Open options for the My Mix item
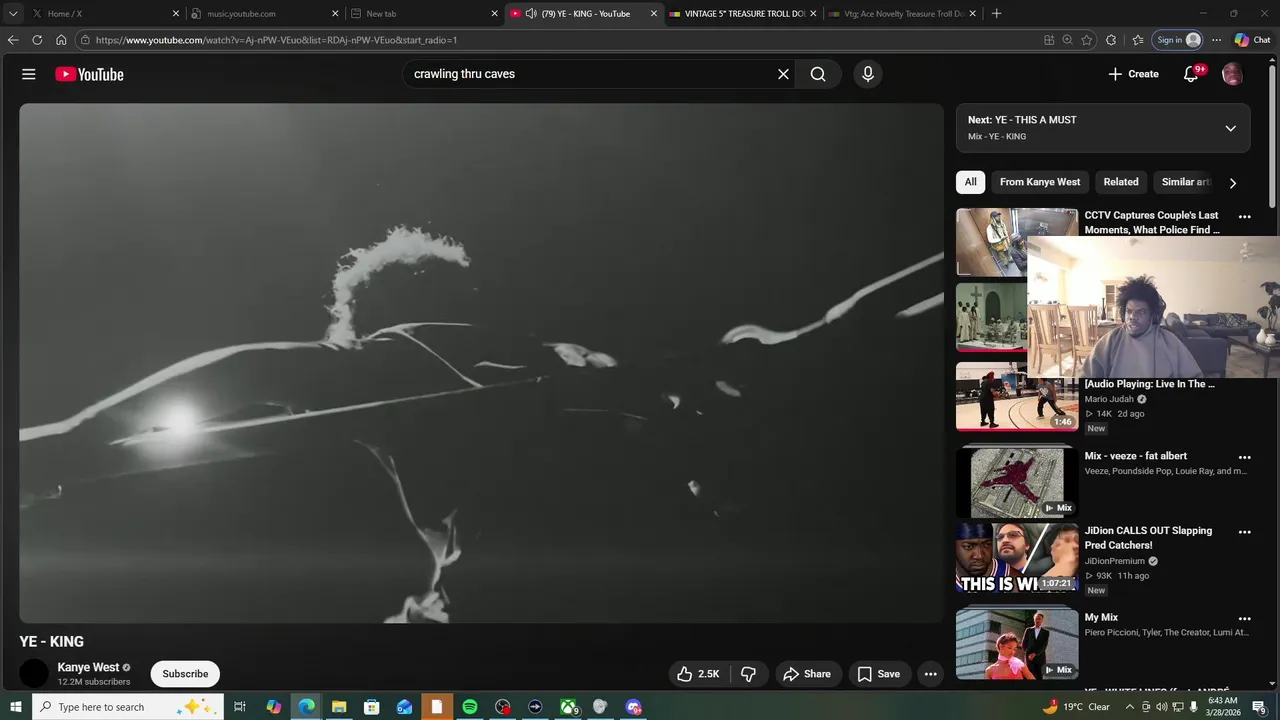This screenshot has height=720, width=1280. coord(1244,619)
